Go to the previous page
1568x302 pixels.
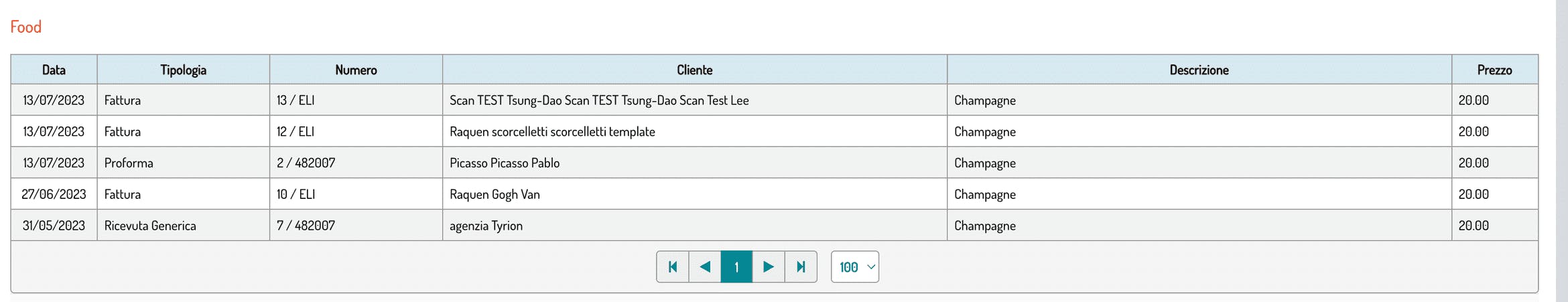pos(705,267)
